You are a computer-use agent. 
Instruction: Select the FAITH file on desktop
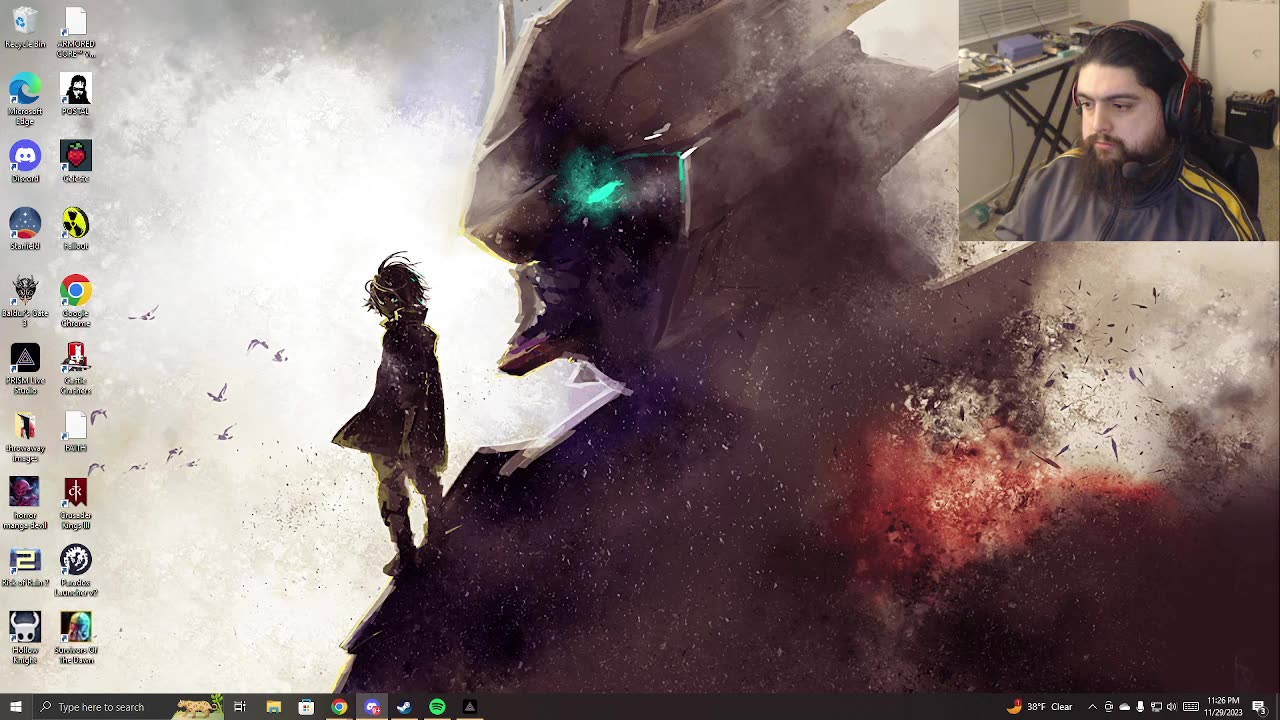(x=76, y=431)
